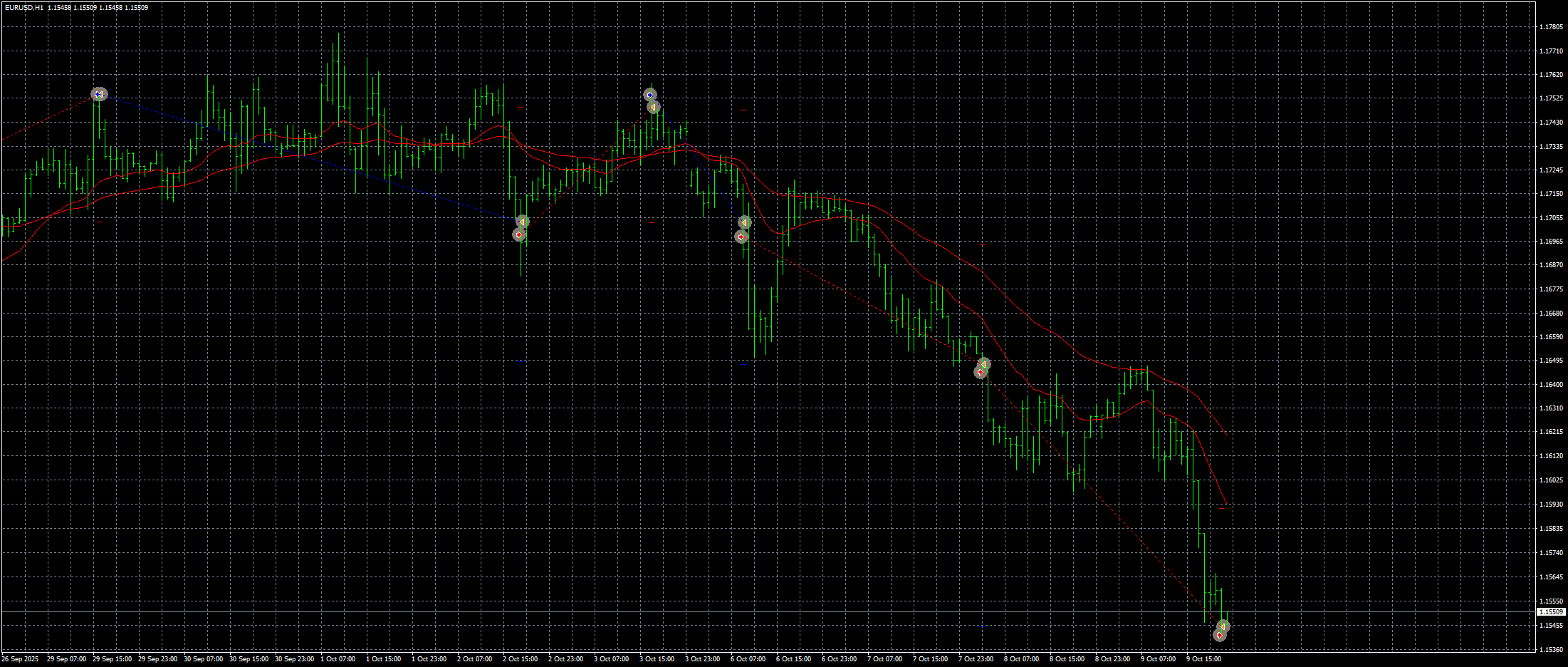Click the 29 Sep 23:00 time axis label

(x=158, y=659)
